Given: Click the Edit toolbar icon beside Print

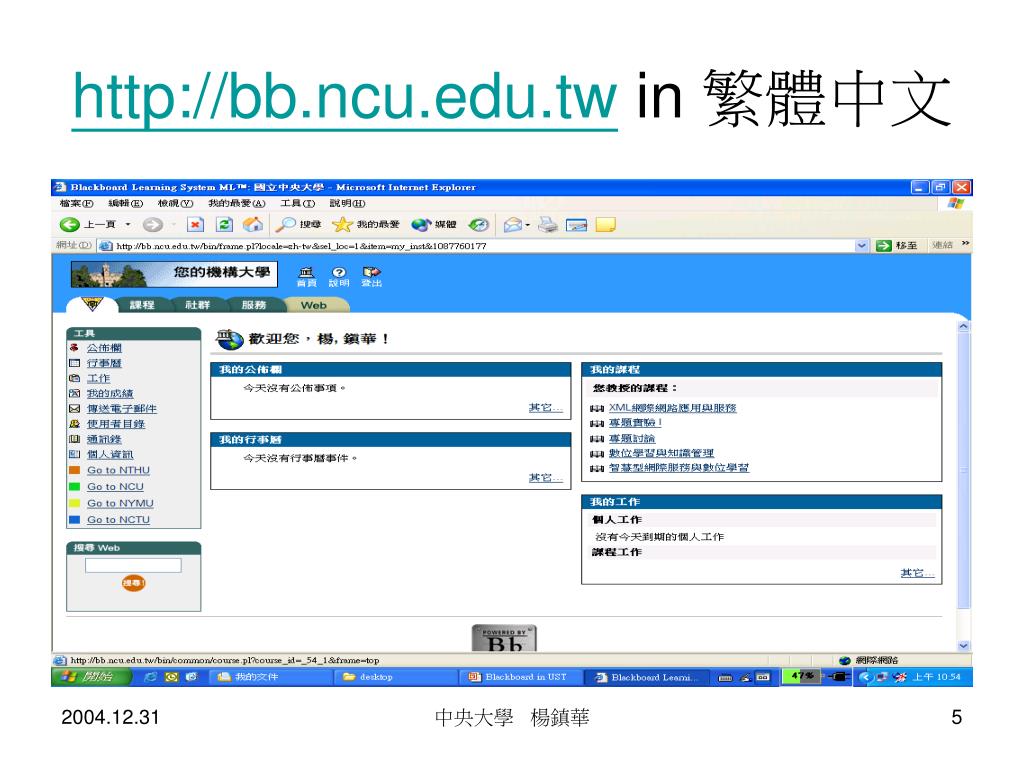Looking at the screenshot, I should click(577, 225).
